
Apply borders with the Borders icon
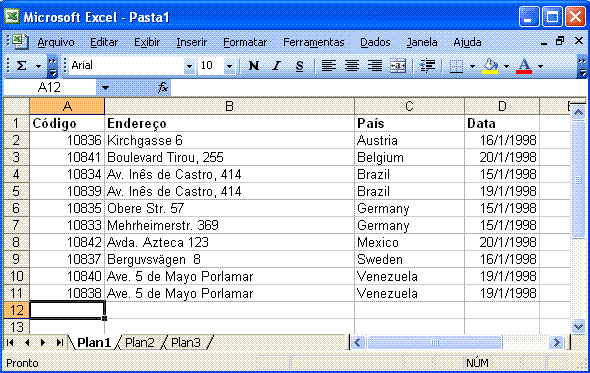click(x=456, y=66)
